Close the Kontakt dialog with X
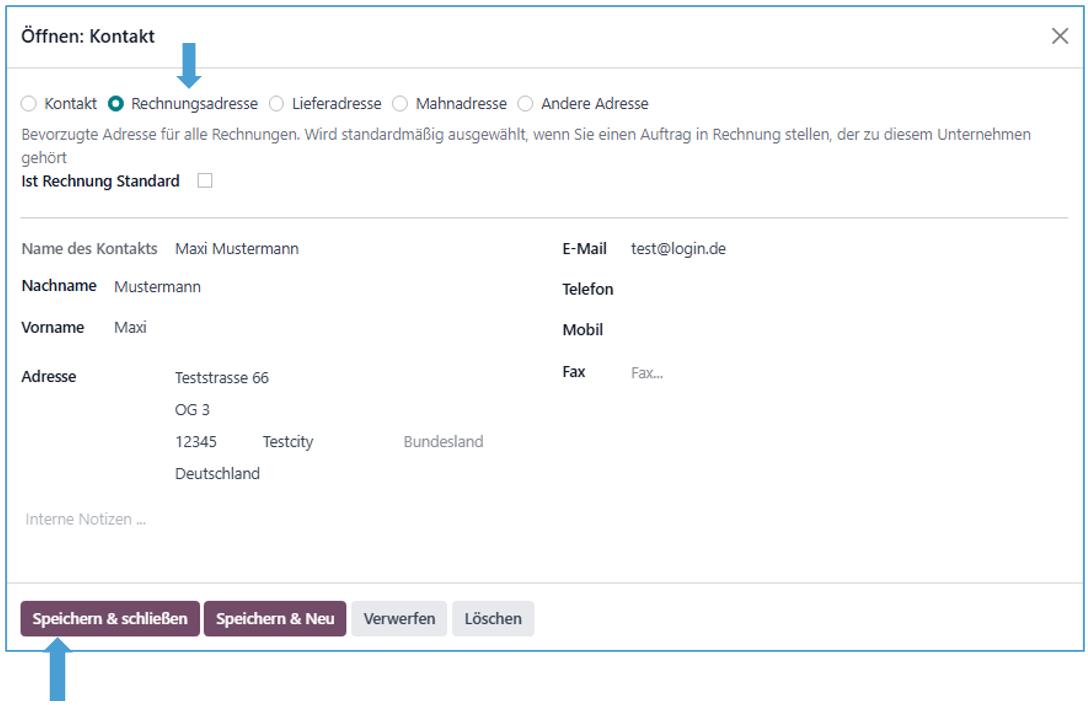Image resolution: width=1088 pixels, height=705 pixels. pyautogui.click(x=1059, y=37)
